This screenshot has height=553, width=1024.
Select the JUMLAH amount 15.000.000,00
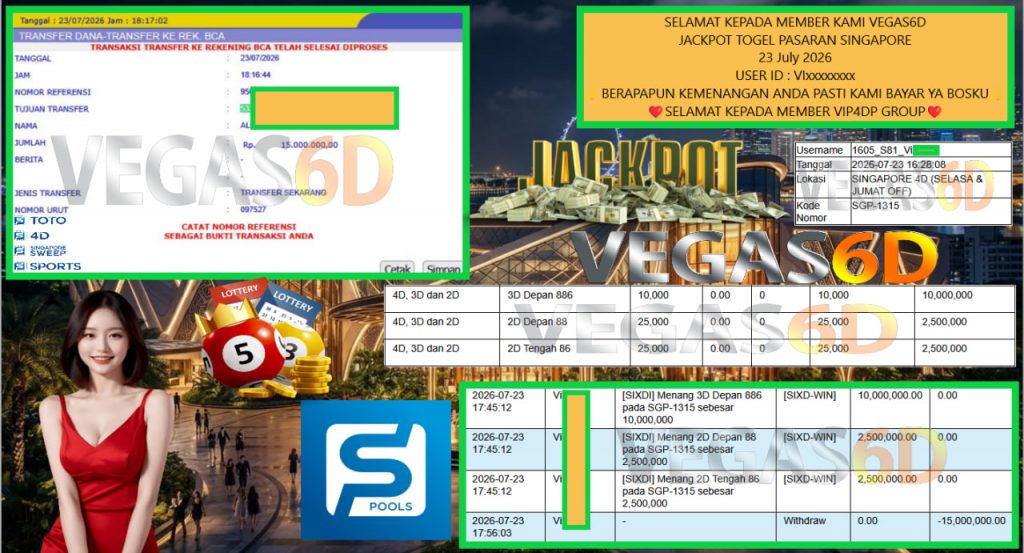point(309,145)
